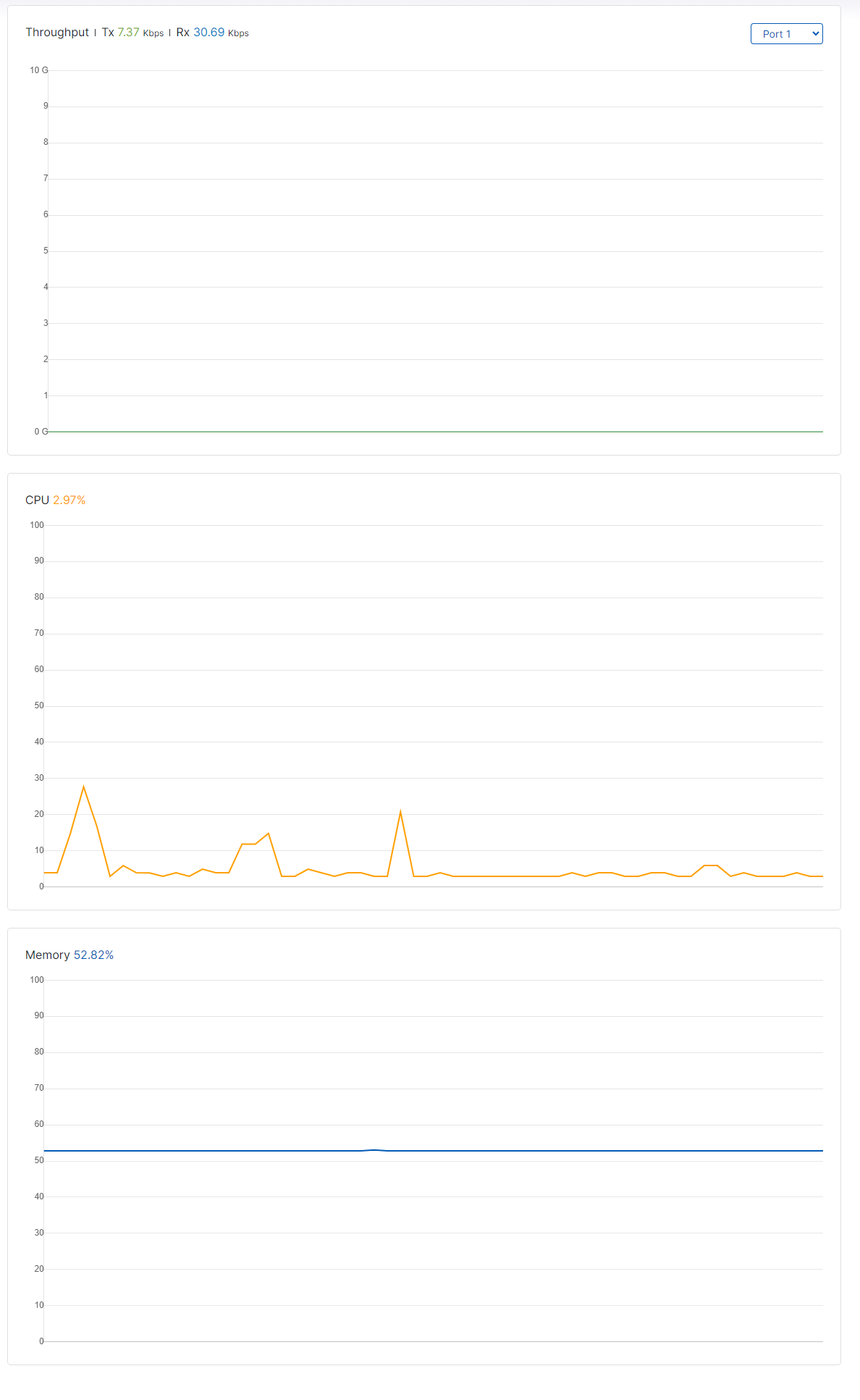Click the 5 label on Throughput axis
Viewport: 860px width, 1400px height.
click(46, 251)
